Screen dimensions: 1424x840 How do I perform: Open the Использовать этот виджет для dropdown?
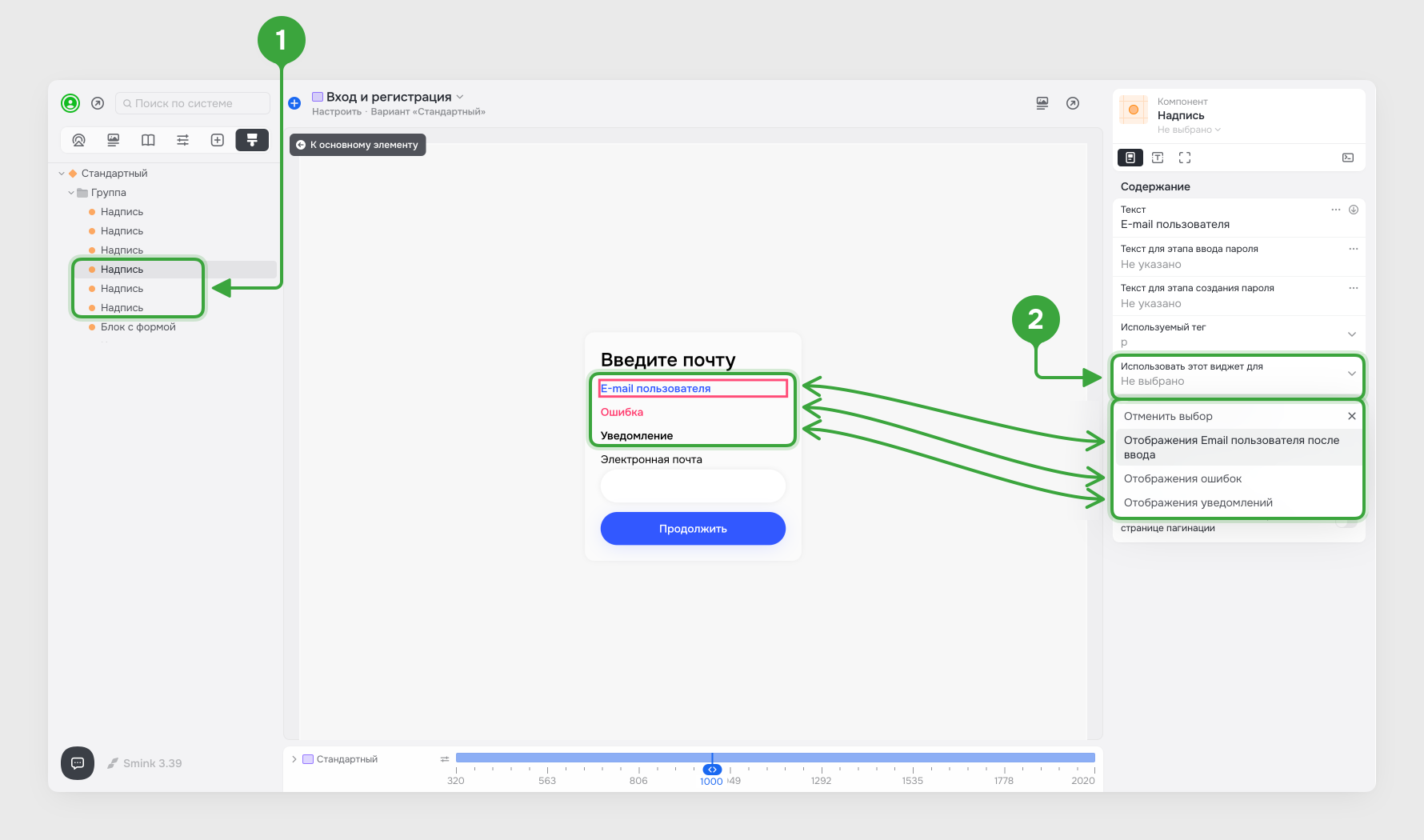(x=1238, y=374)
